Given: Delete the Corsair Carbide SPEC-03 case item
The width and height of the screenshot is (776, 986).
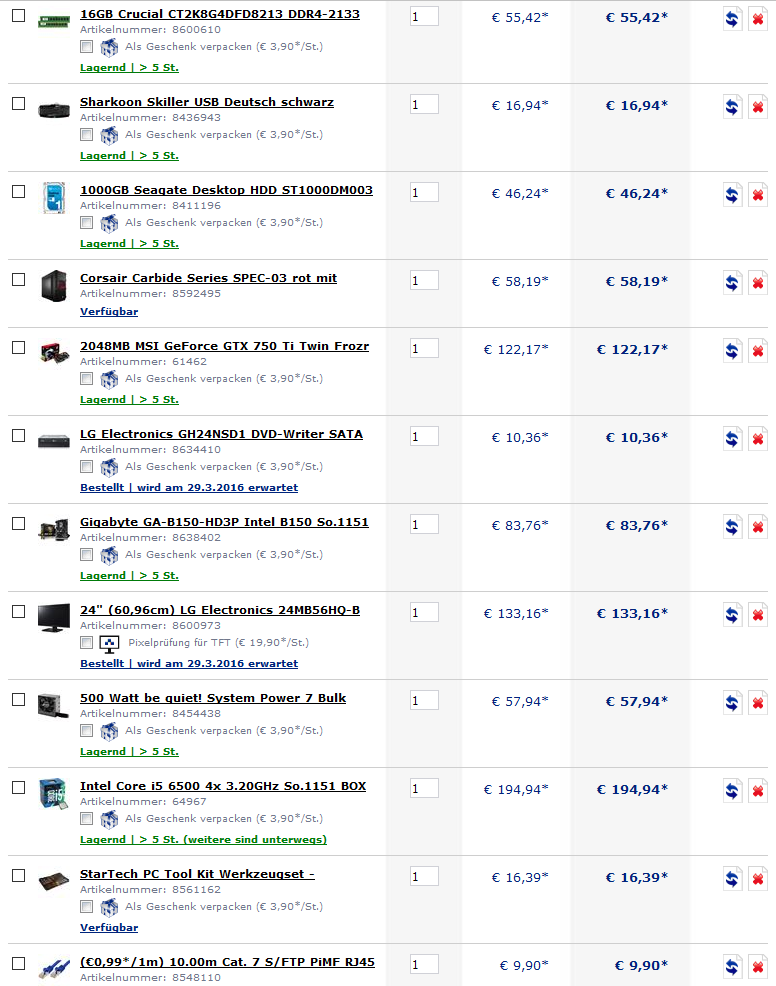Looking at the screenshot, I should (758, 283).
